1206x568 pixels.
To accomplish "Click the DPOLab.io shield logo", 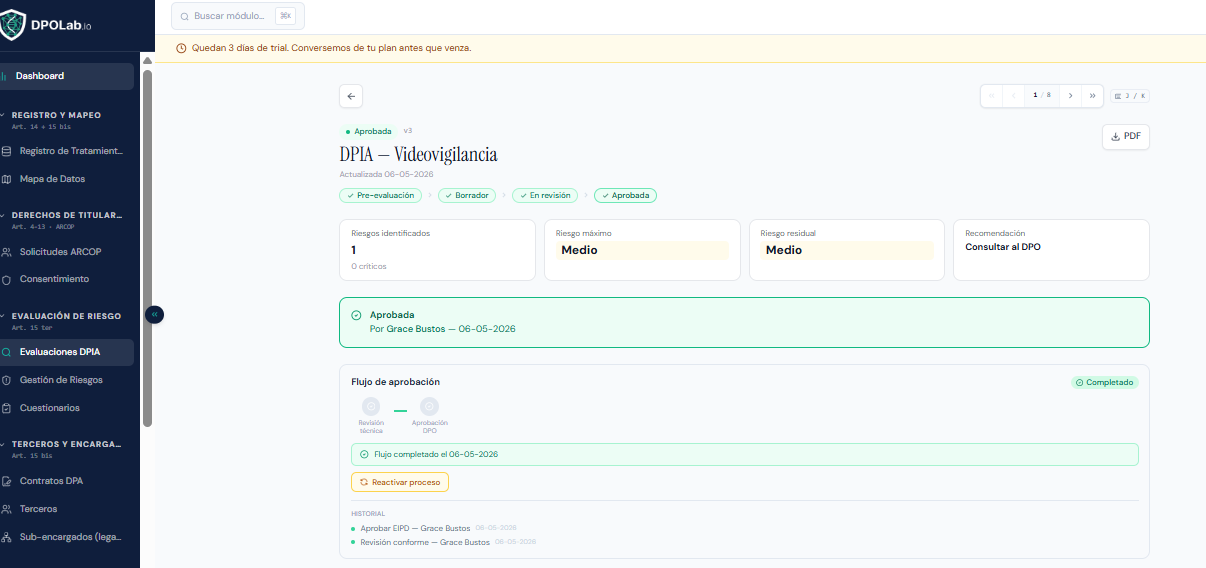I will pyautogui.click(x=12, y=23).
